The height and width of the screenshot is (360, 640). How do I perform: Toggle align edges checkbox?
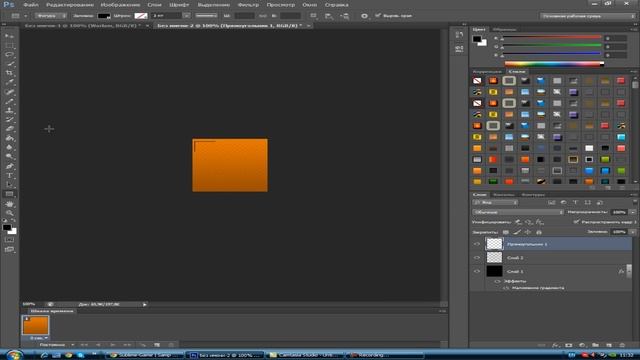(x=378, y=16)
